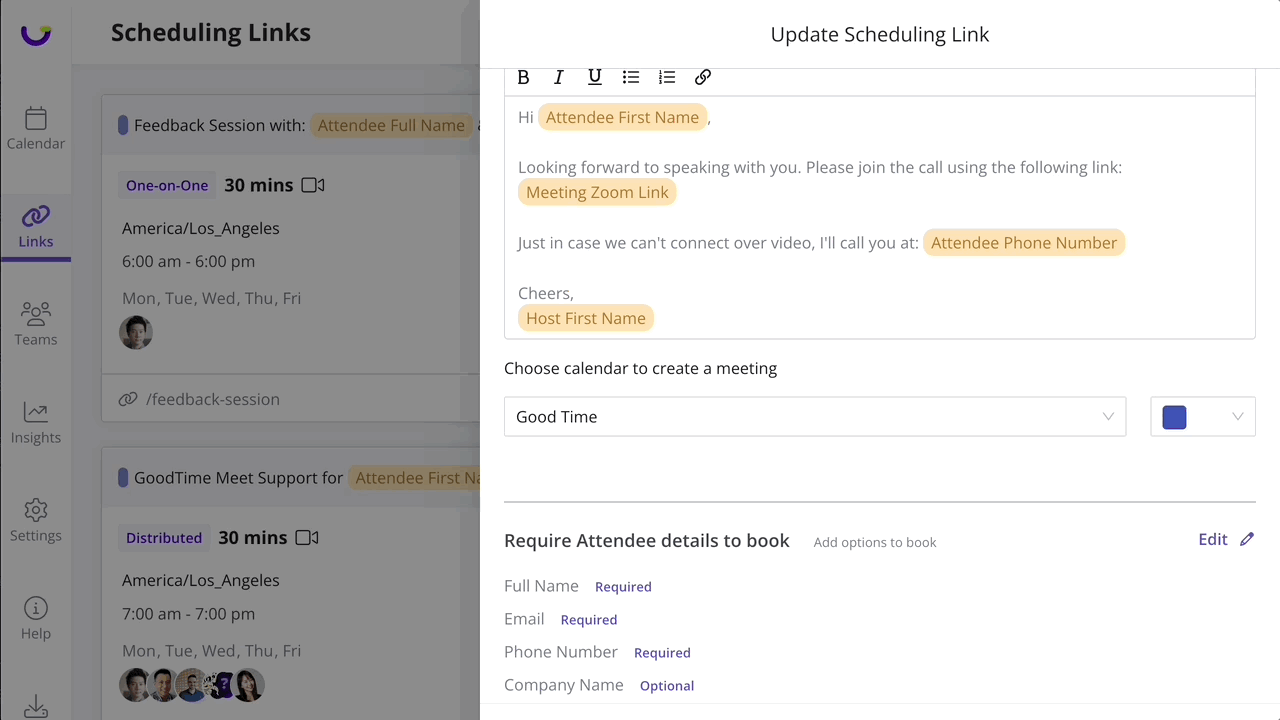Apply underline formatting

[x=595, y=77]
